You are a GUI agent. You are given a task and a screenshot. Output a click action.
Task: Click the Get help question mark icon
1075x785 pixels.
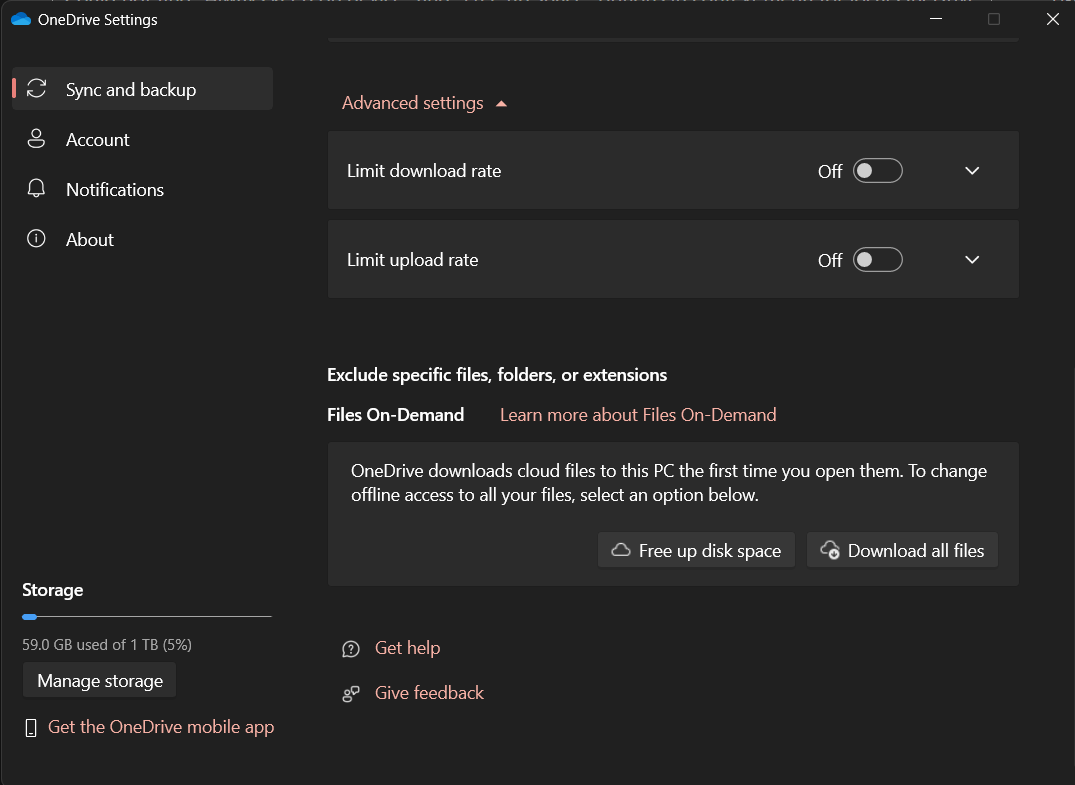pyautogui.click(x=350, y=648)
